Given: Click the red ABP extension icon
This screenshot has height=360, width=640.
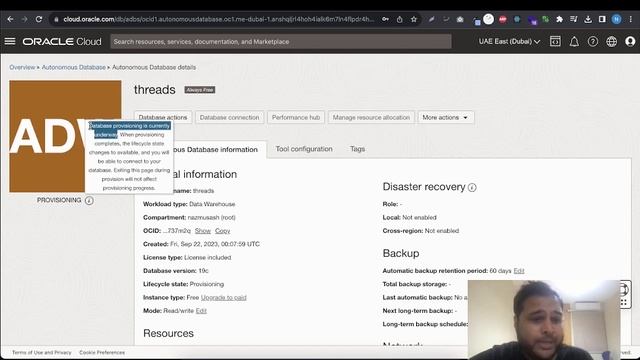Looking at the screenshot, I should click(x=503, y=19).
